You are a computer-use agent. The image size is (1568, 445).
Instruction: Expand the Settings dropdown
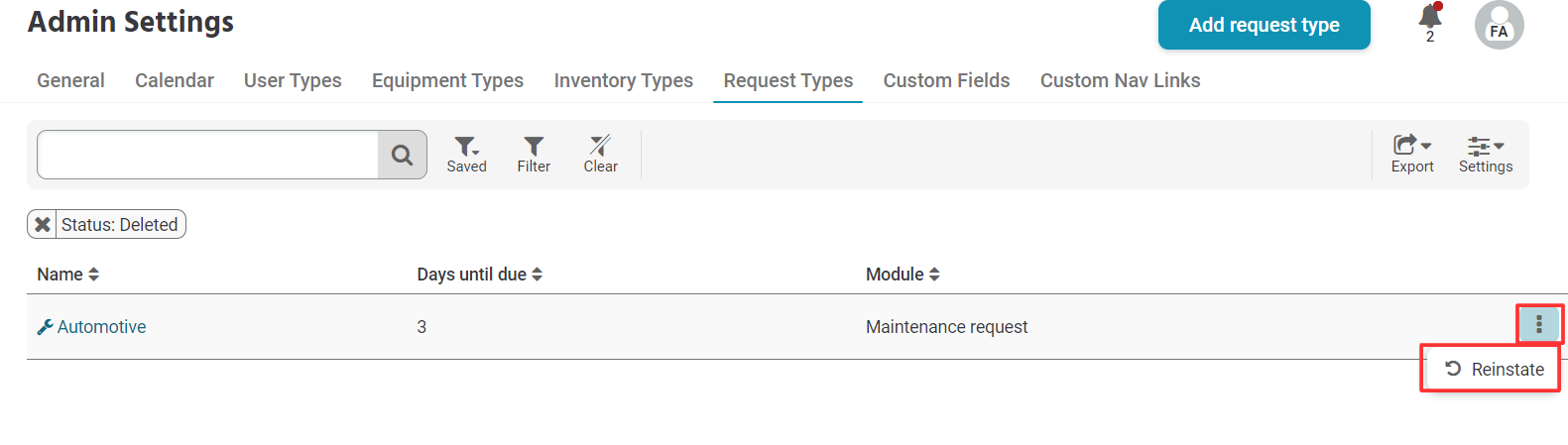coord(1486,154)
